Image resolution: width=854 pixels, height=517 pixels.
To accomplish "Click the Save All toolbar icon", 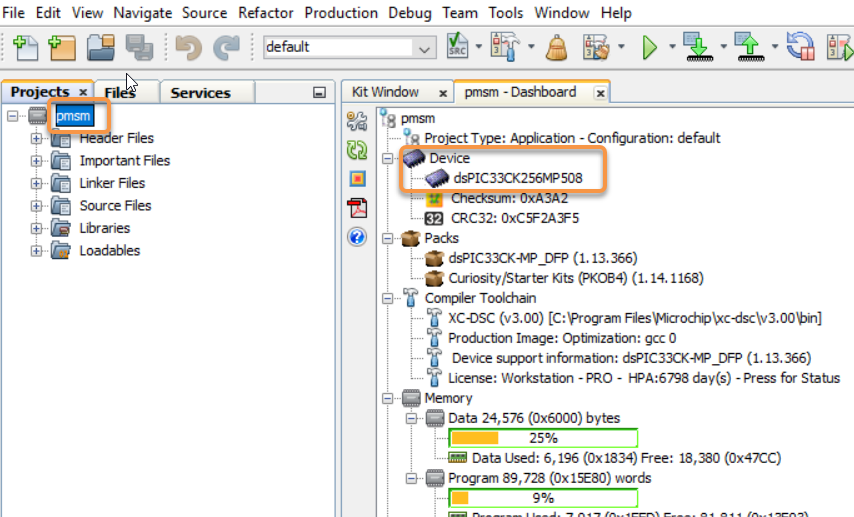I will [139, 47].
